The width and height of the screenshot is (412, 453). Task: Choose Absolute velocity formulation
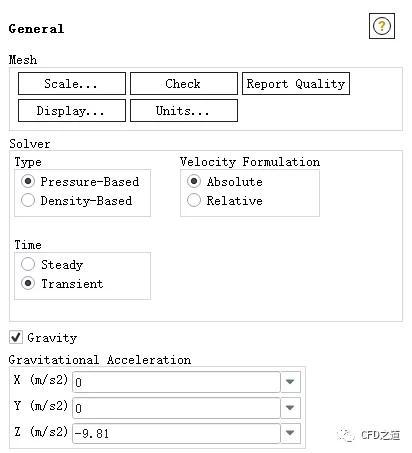194,181
